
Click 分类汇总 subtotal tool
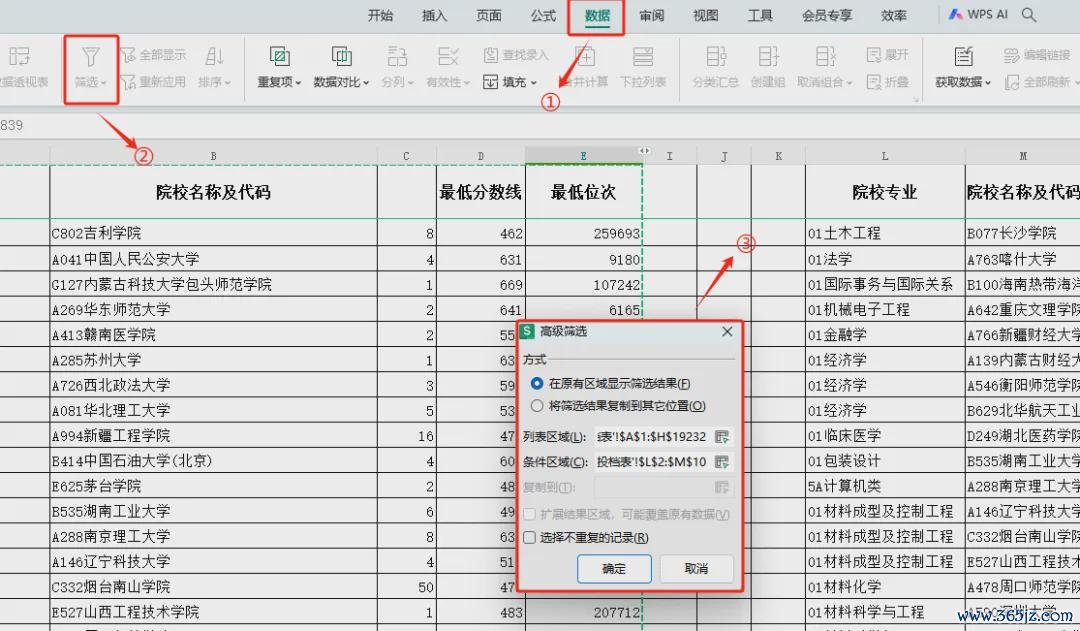(x=716, y=67)
